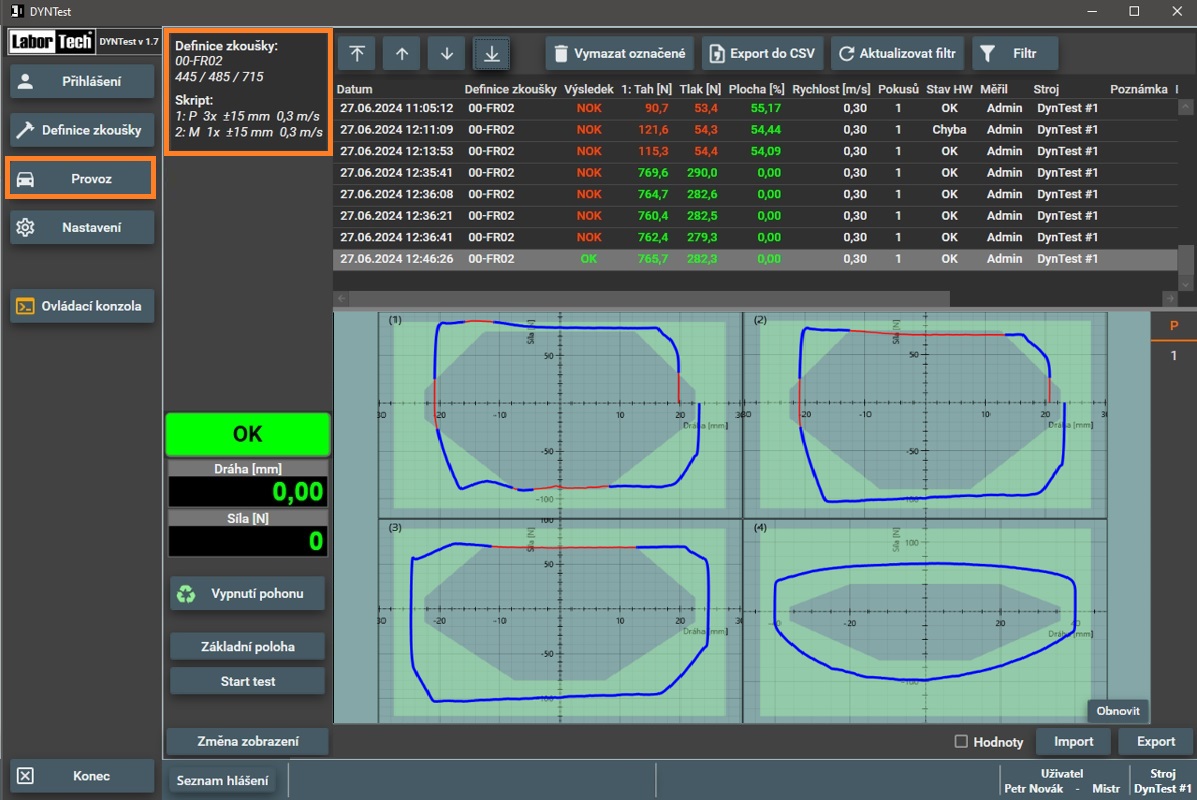Click the LaborTech logo
Screen dimensions: 1197x800
click(51, 41)
